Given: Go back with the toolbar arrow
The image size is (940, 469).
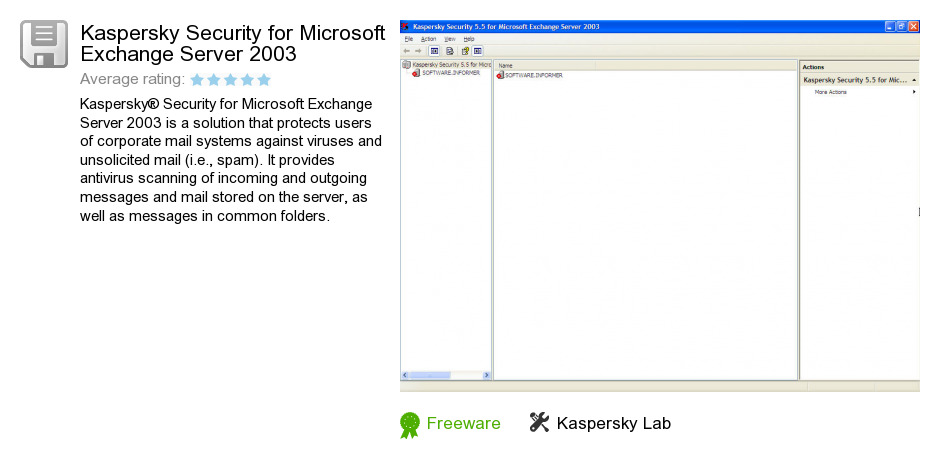Looking at the screenshot, I should pyautogui.click(x=406, y=52).
